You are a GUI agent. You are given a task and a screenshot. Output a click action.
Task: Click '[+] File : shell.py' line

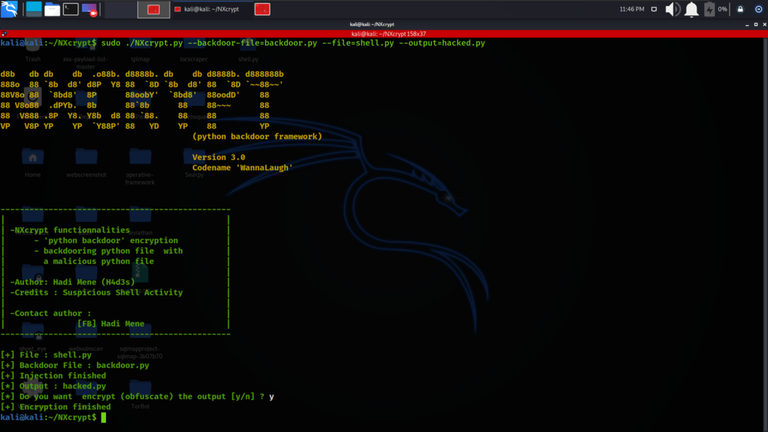(46, 355)
